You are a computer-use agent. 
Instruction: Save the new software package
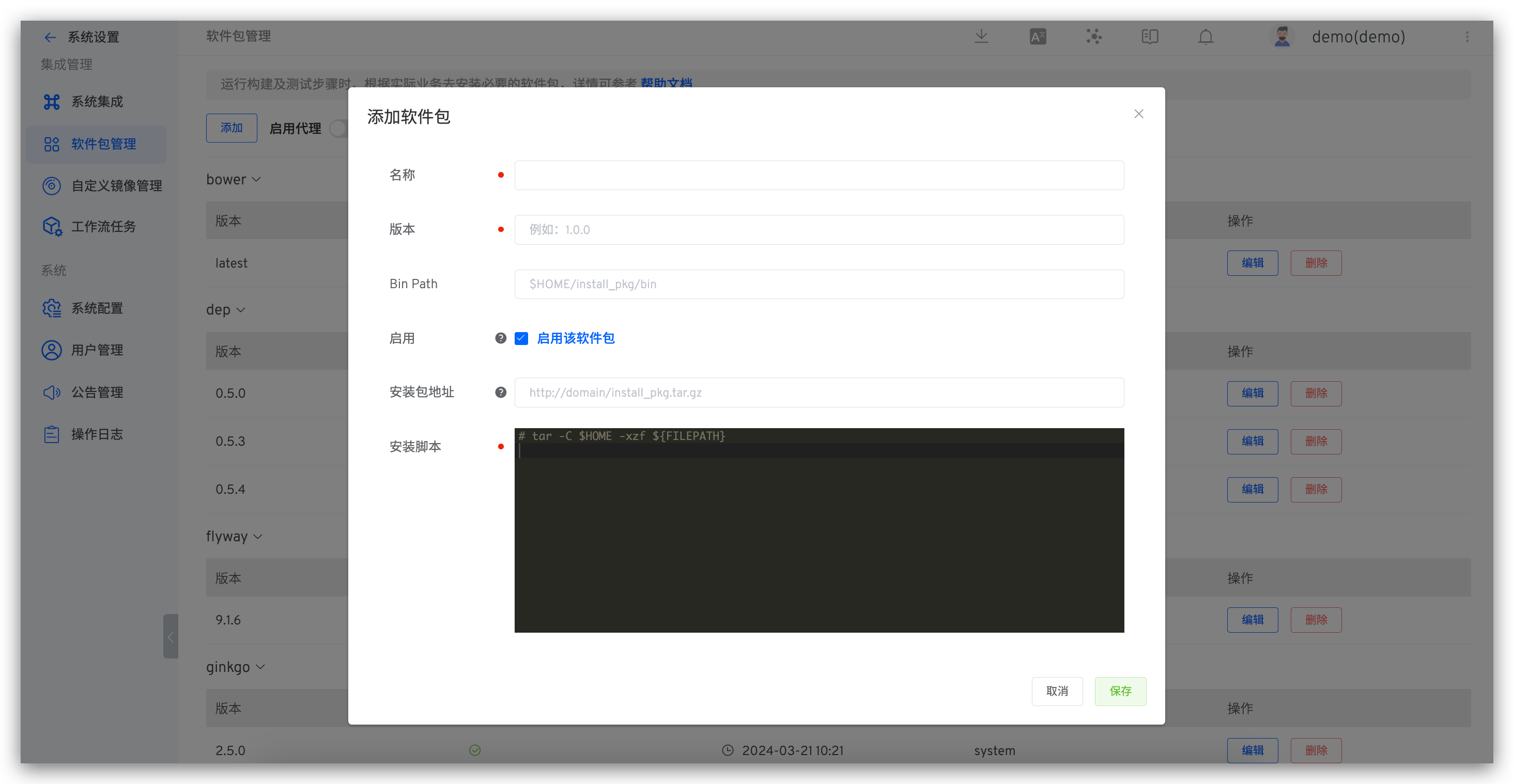tap(1120, 691)
